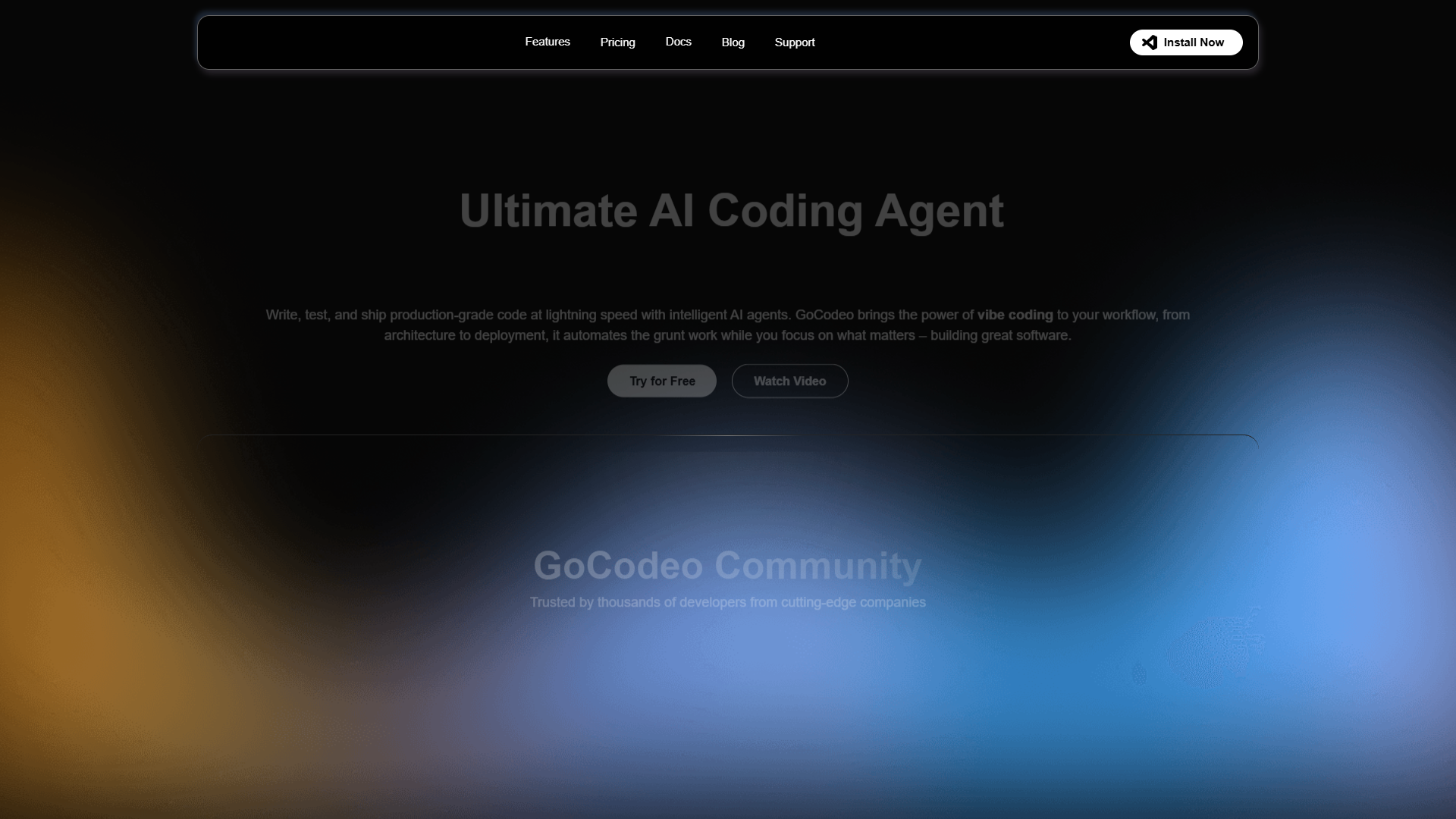Click the bold 'vibe coding' text
The image size is (1456, 819).
(x=1015, y=315)
